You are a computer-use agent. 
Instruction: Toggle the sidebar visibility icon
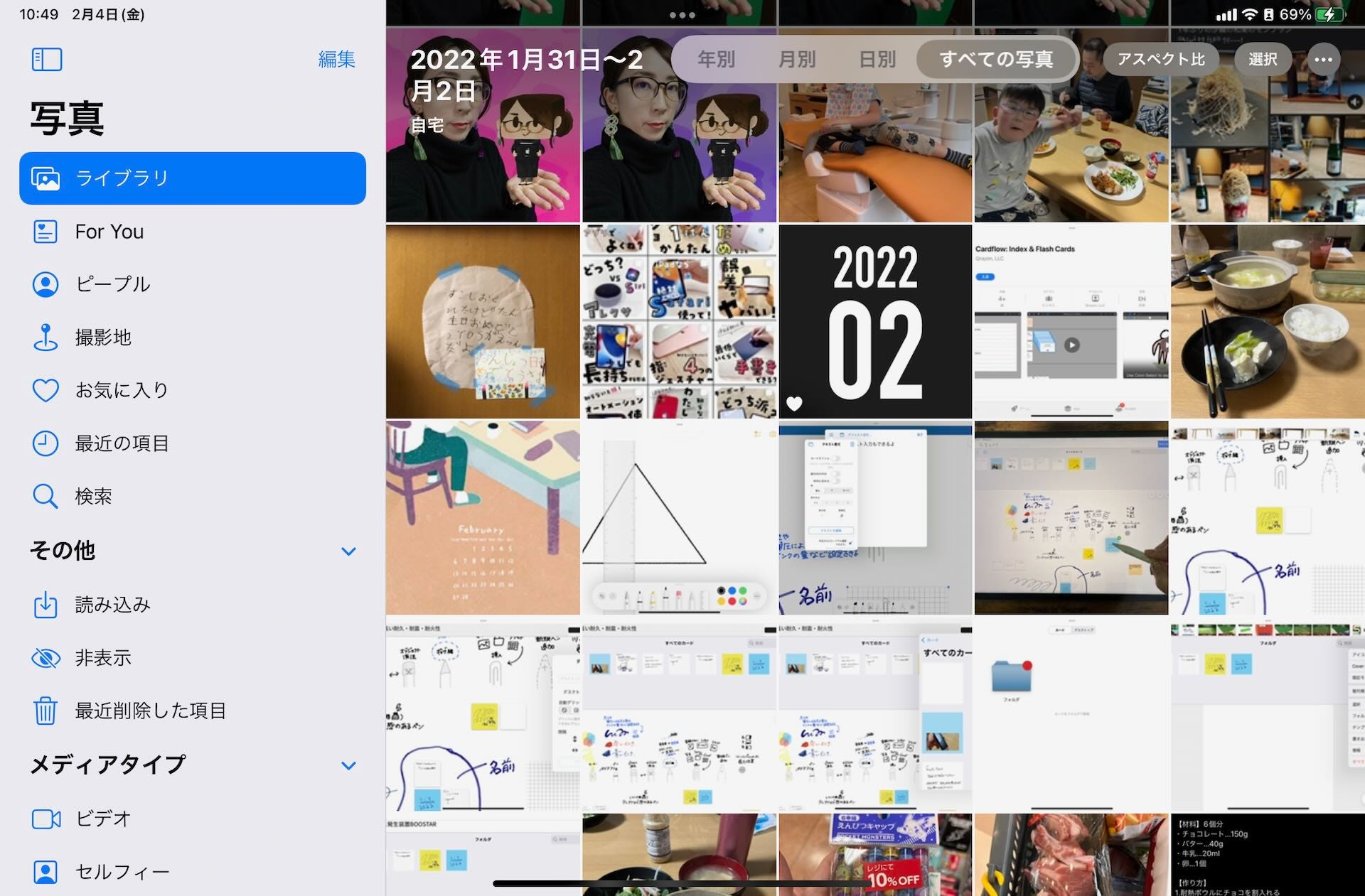(47, 59)
